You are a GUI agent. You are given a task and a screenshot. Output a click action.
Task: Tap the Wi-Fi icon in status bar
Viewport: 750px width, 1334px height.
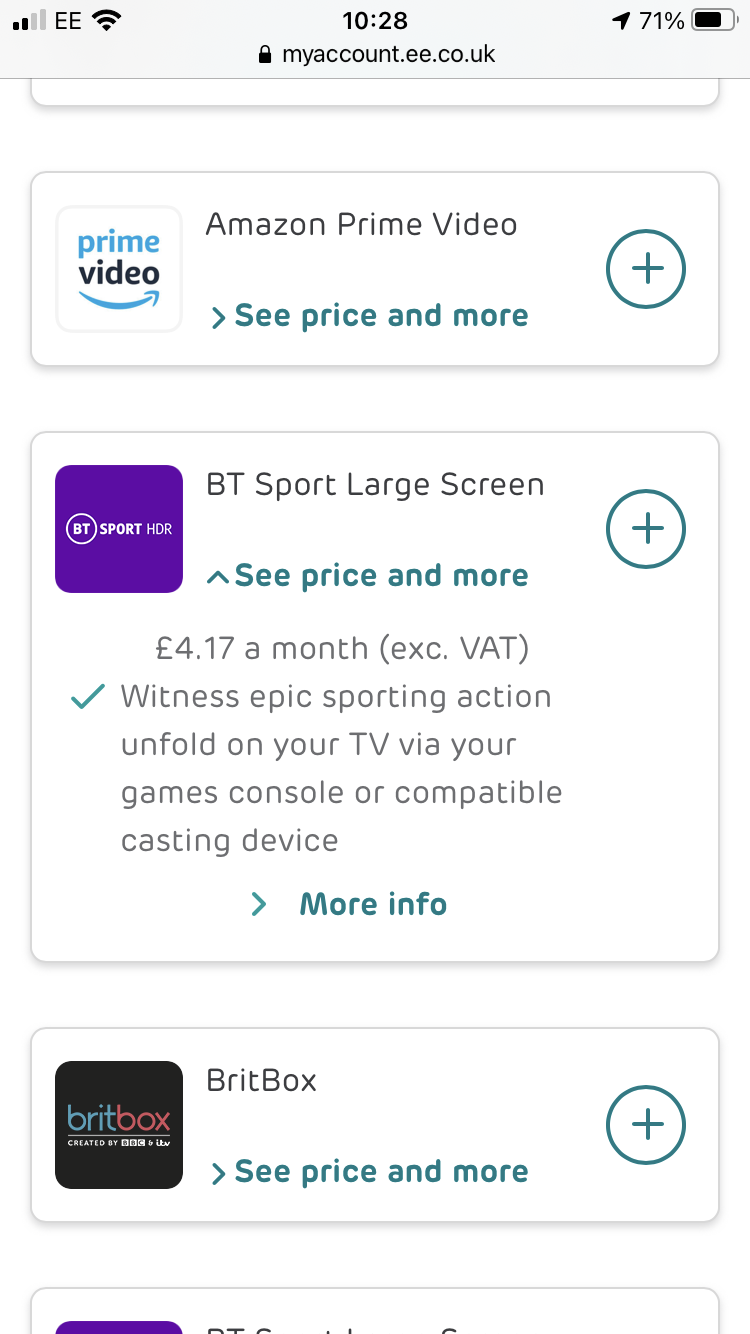pyautogui.click(x=105, y=20)
